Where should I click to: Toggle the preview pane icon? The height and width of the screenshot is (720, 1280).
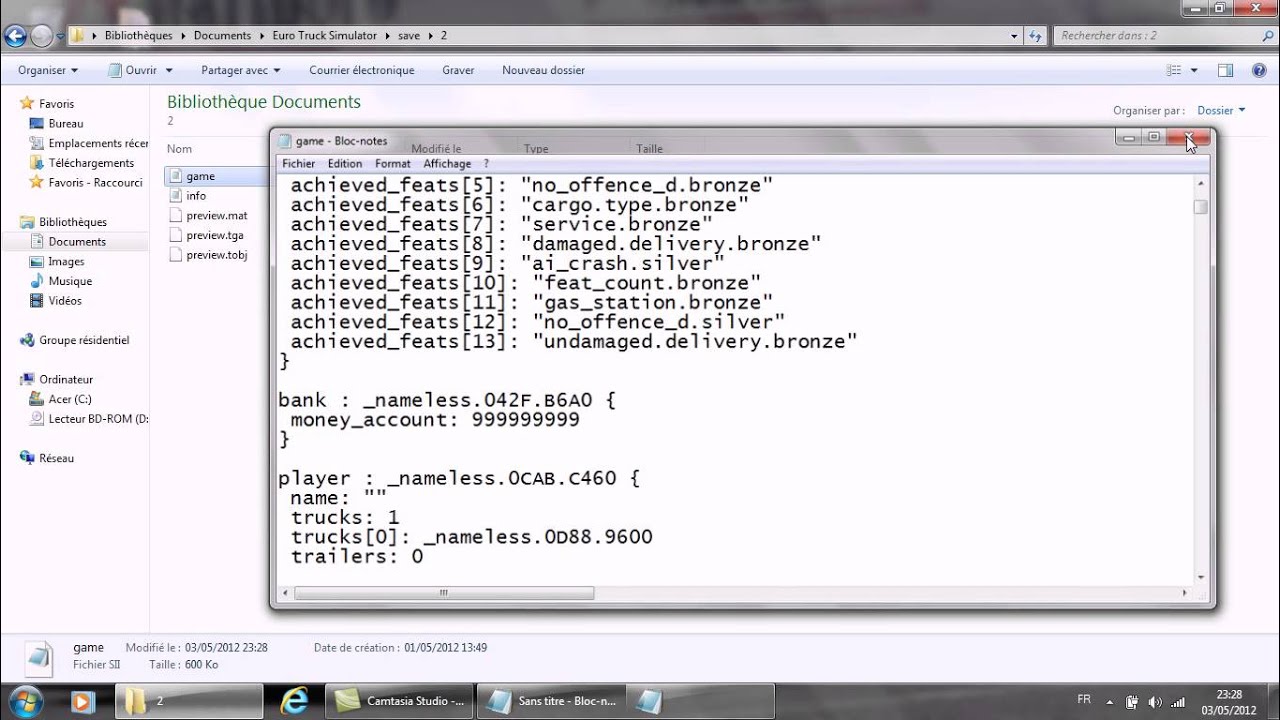click(x=1226, y=70)
